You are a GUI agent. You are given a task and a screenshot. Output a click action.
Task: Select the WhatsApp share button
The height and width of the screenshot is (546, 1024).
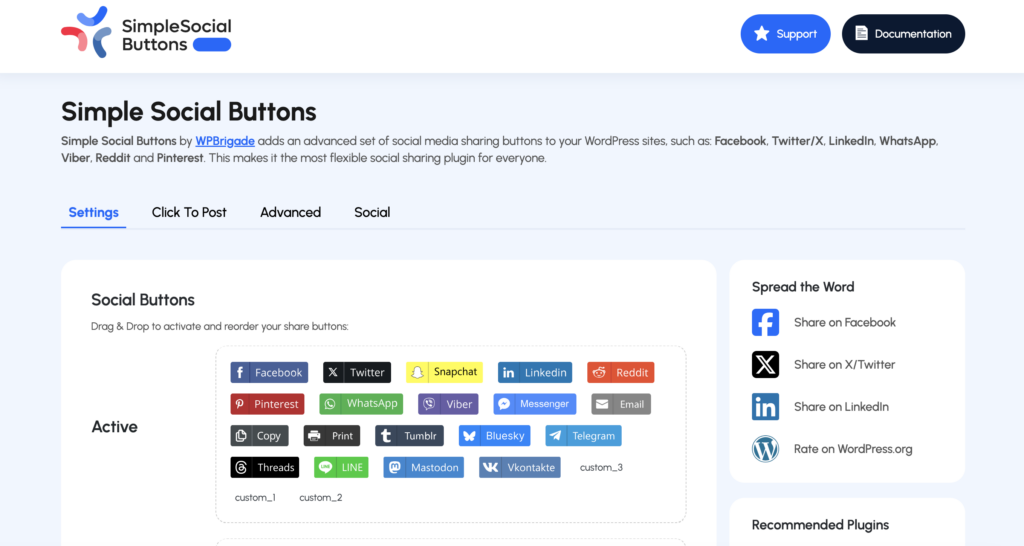coord(361,404)
